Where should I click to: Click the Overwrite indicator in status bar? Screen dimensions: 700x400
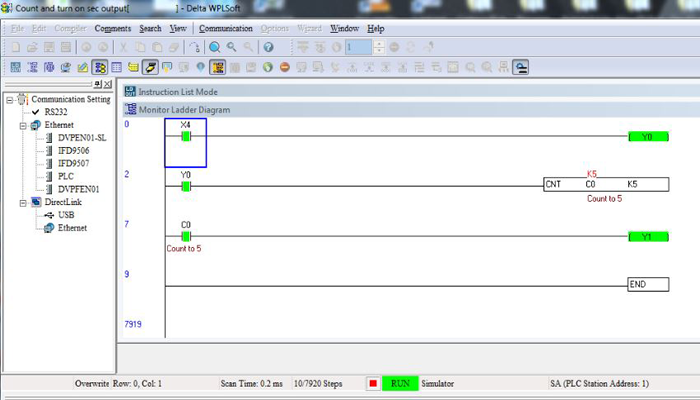pyautogui.click(x=92, y=383)
